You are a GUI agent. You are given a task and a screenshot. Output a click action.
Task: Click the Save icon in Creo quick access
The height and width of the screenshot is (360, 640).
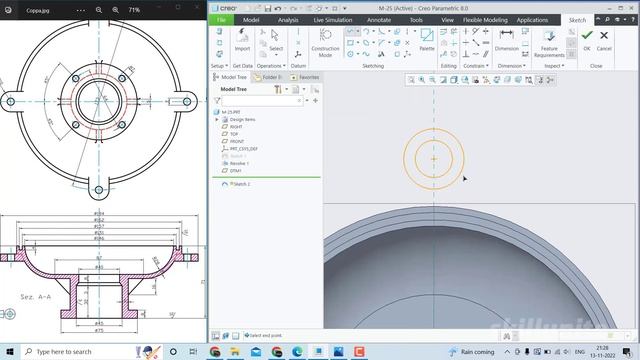(x=267, y=8)
